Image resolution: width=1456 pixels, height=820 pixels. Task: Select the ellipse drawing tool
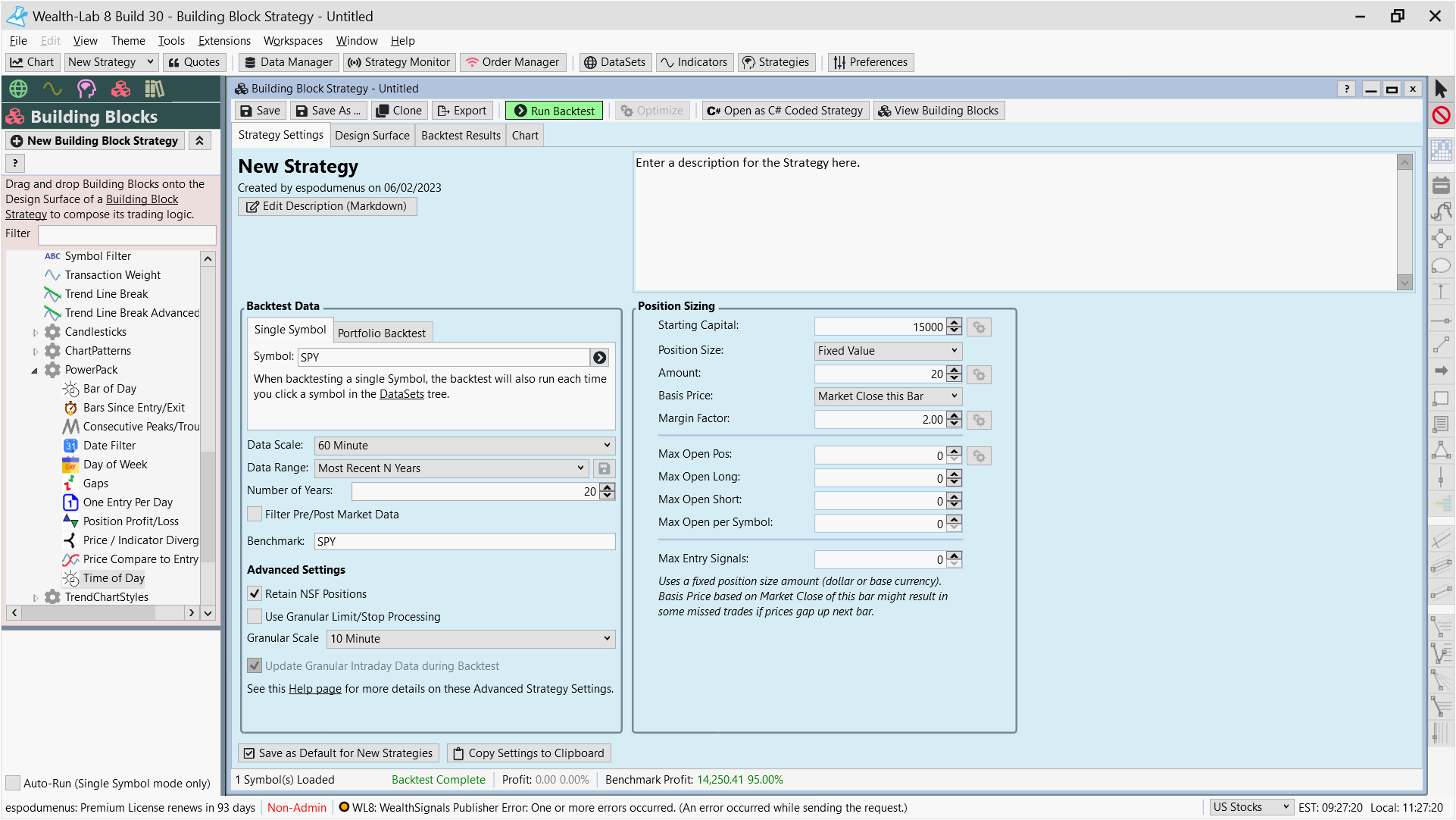point(1441,265)
